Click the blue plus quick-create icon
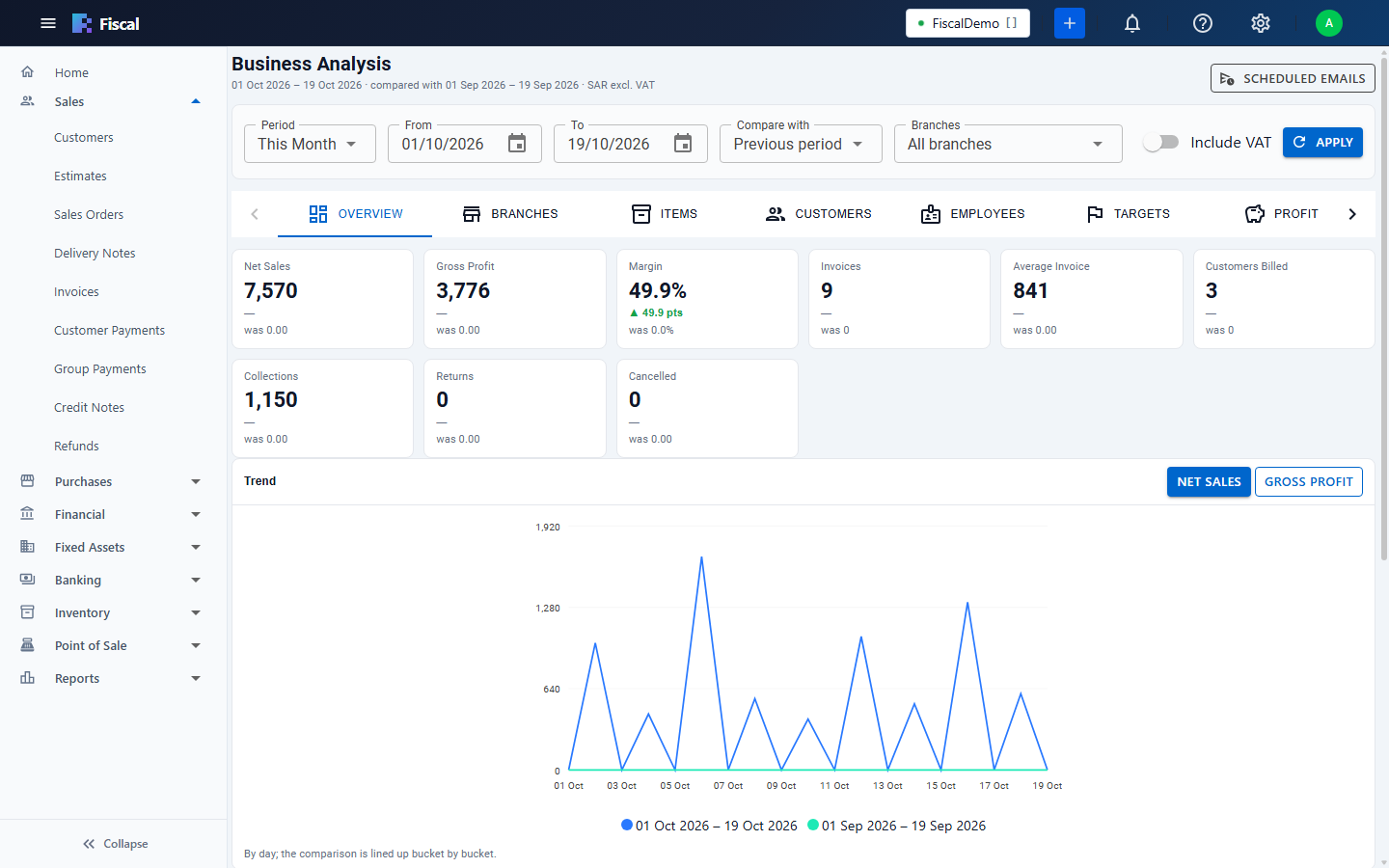 1070,23
